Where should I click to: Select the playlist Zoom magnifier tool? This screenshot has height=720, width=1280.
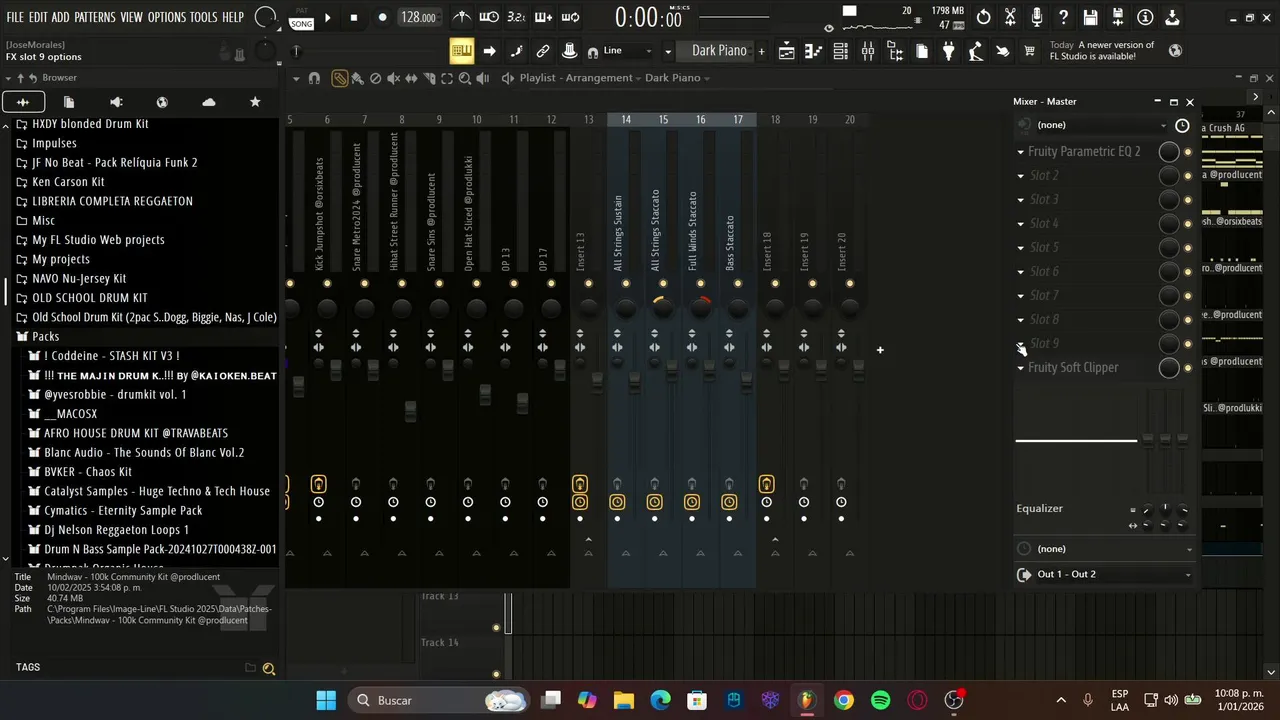click(465, 78)
